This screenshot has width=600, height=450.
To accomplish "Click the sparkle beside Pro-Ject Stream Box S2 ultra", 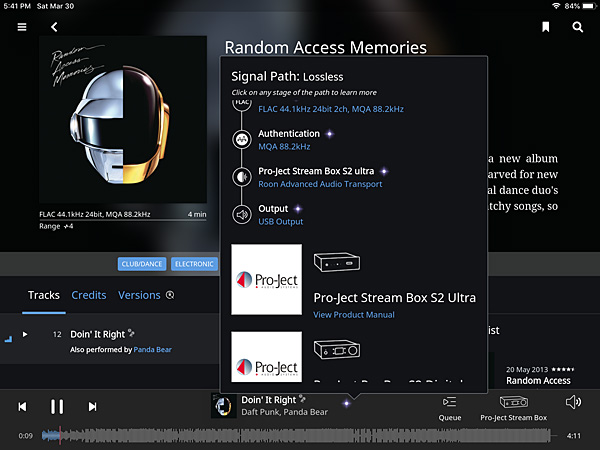I will [384, 171].
